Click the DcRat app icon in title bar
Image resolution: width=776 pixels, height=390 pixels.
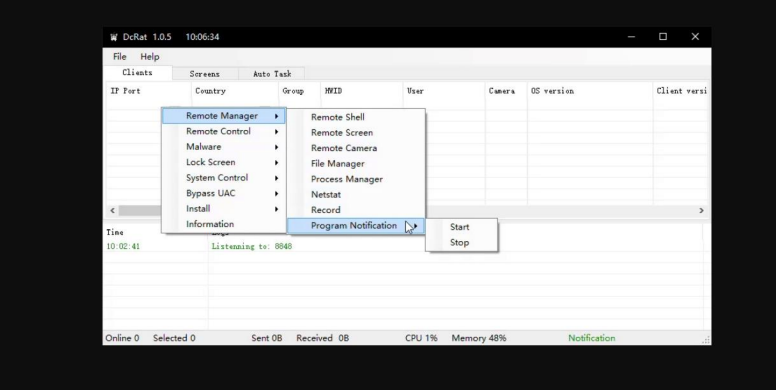tap(114, 37)
